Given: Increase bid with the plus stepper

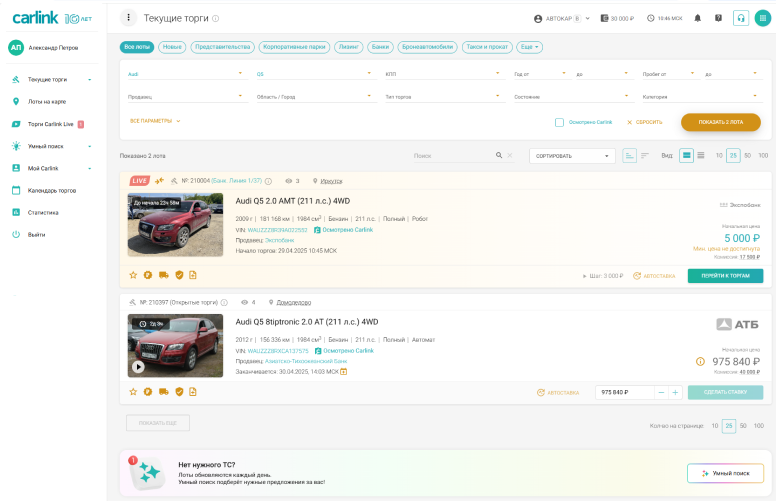Looking at the screenshot, I should (676, 392).
